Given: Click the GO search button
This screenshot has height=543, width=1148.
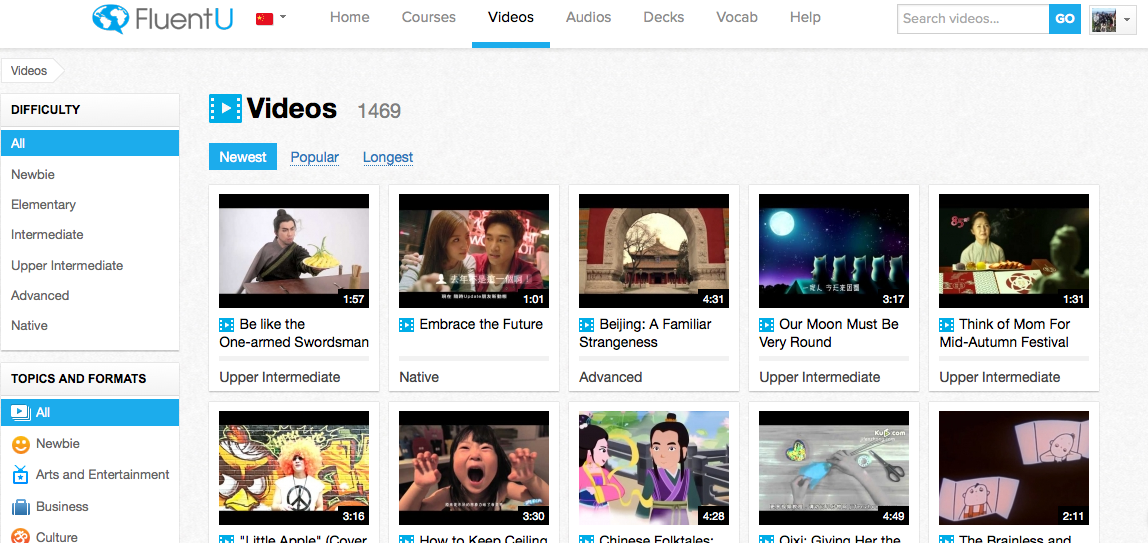Looking at the screenshot, I should tap(1065, 19).
